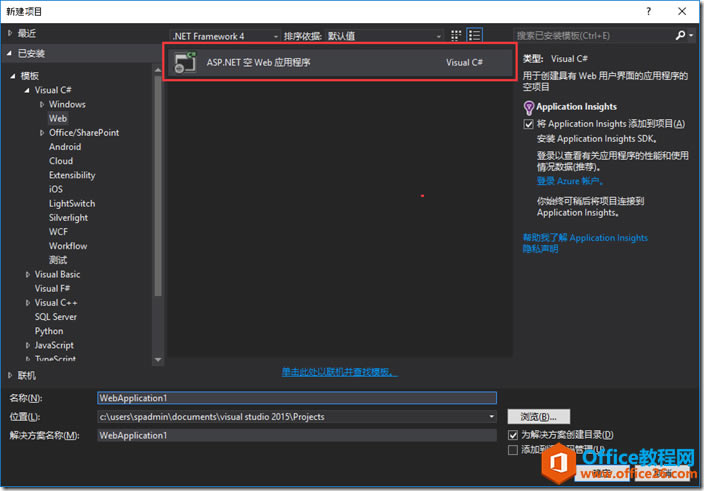
Task: Select the Workflow template category
Action: pyautogui.click(x=68, y=246)
